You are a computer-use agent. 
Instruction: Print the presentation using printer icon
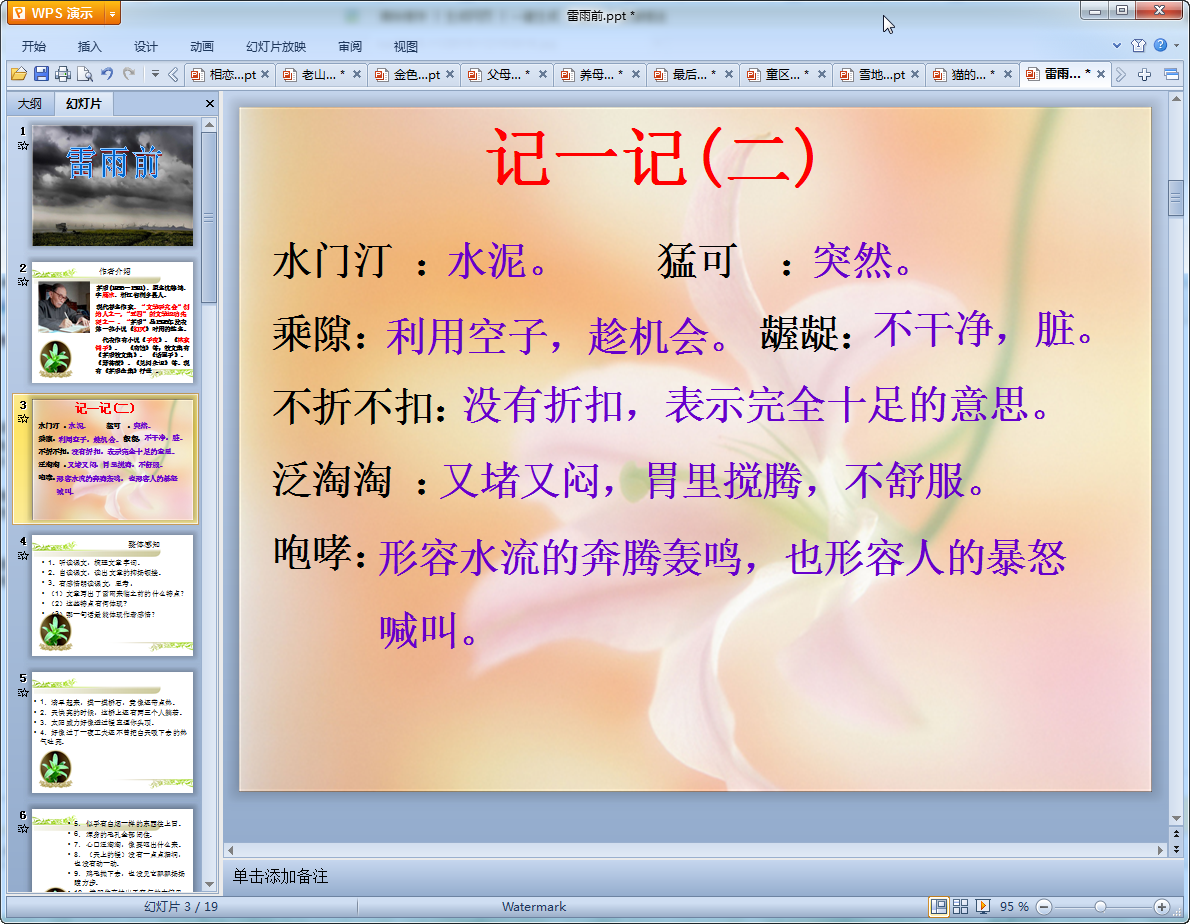[x=63, y=74]
